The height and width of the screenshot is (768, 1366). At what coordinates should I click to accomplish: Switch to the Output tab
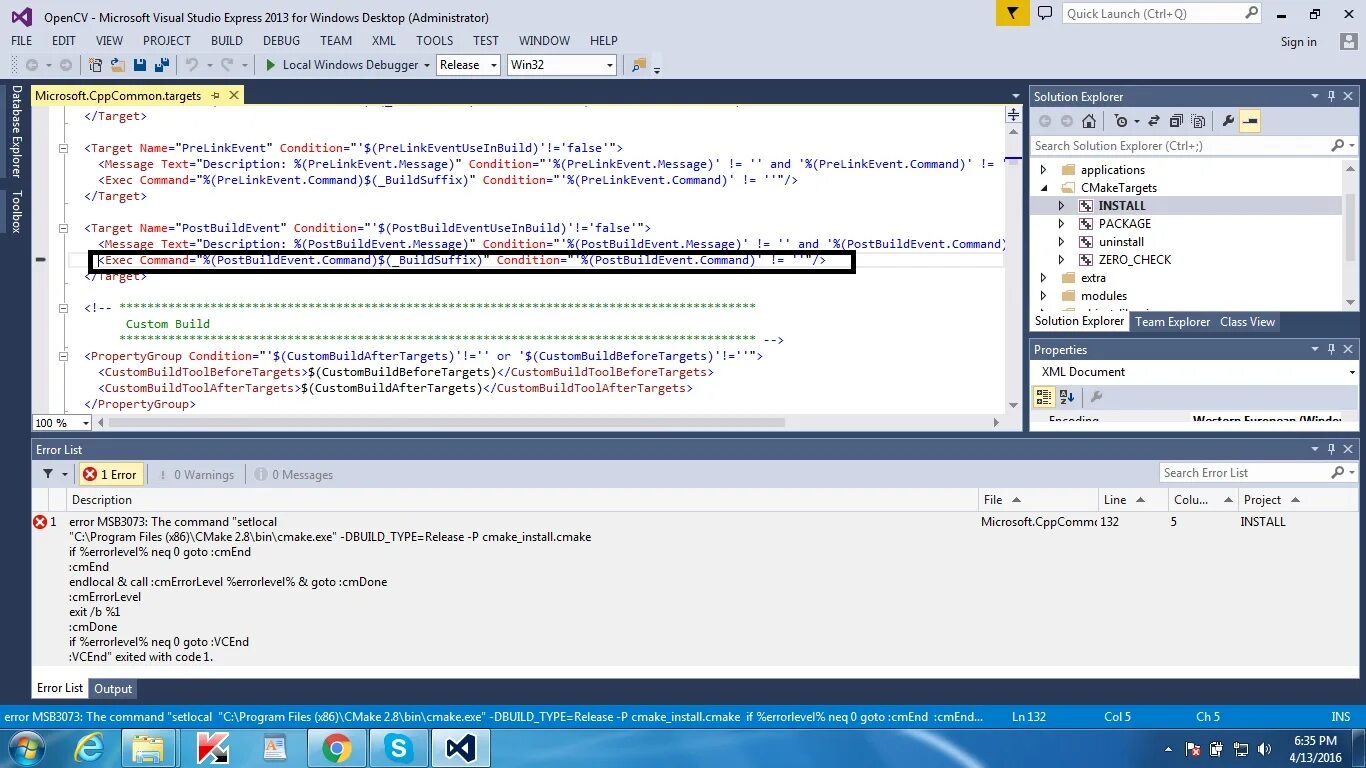pos(113,689)
